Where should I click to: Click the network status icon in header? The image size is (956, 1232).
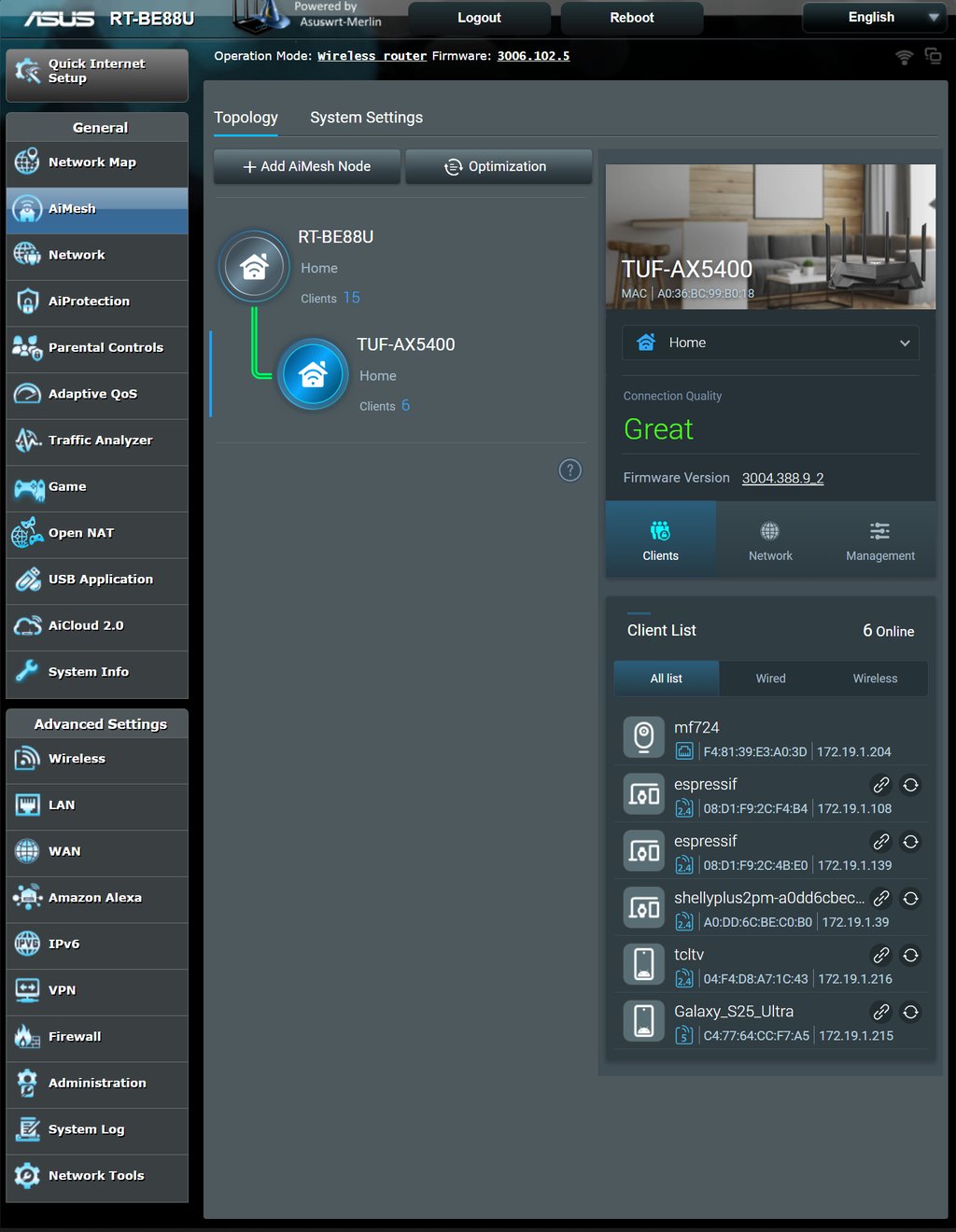[x=933, y=56]
